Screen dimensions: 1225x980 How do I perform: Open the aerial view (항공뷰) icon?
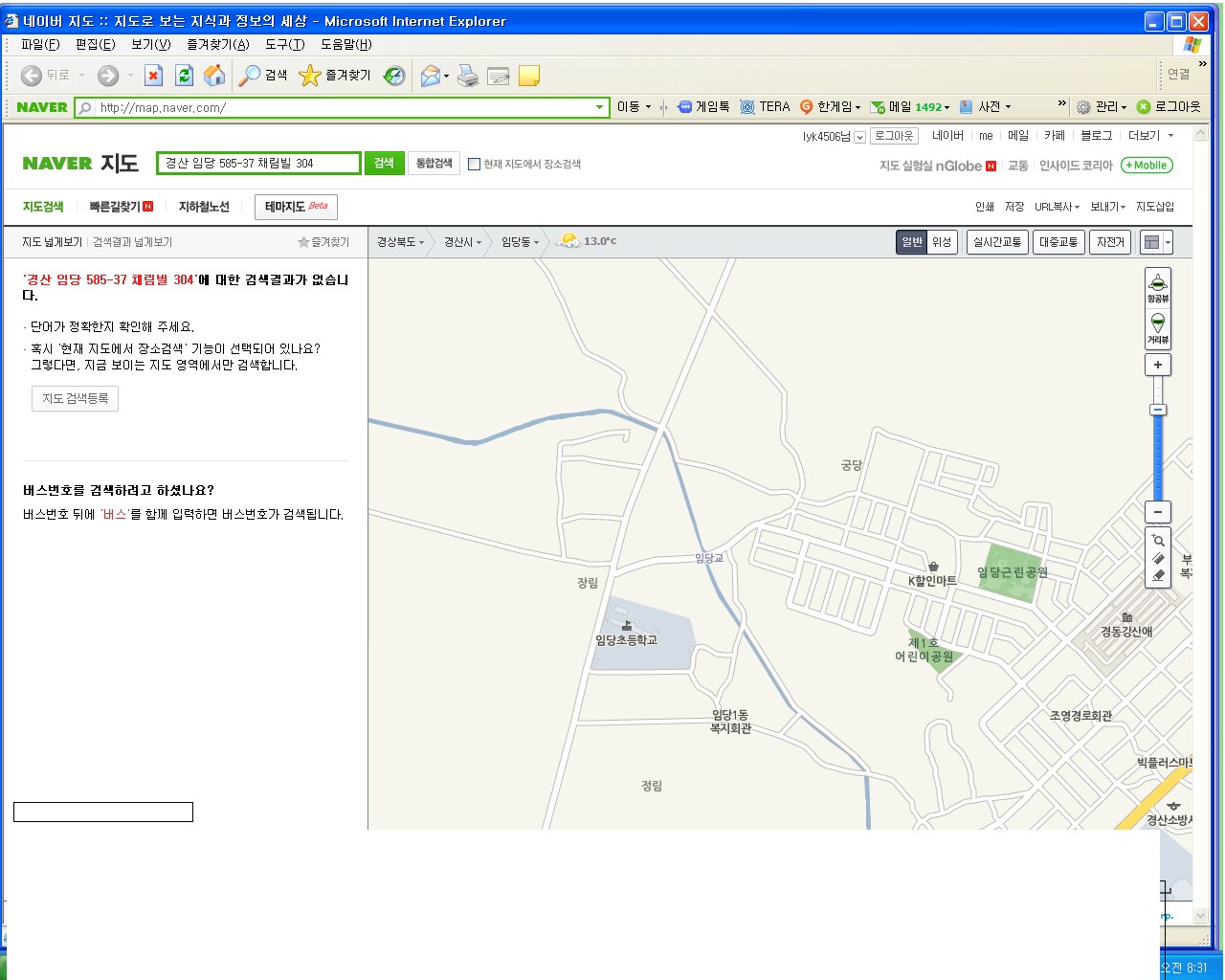(x=1157, y=286)
